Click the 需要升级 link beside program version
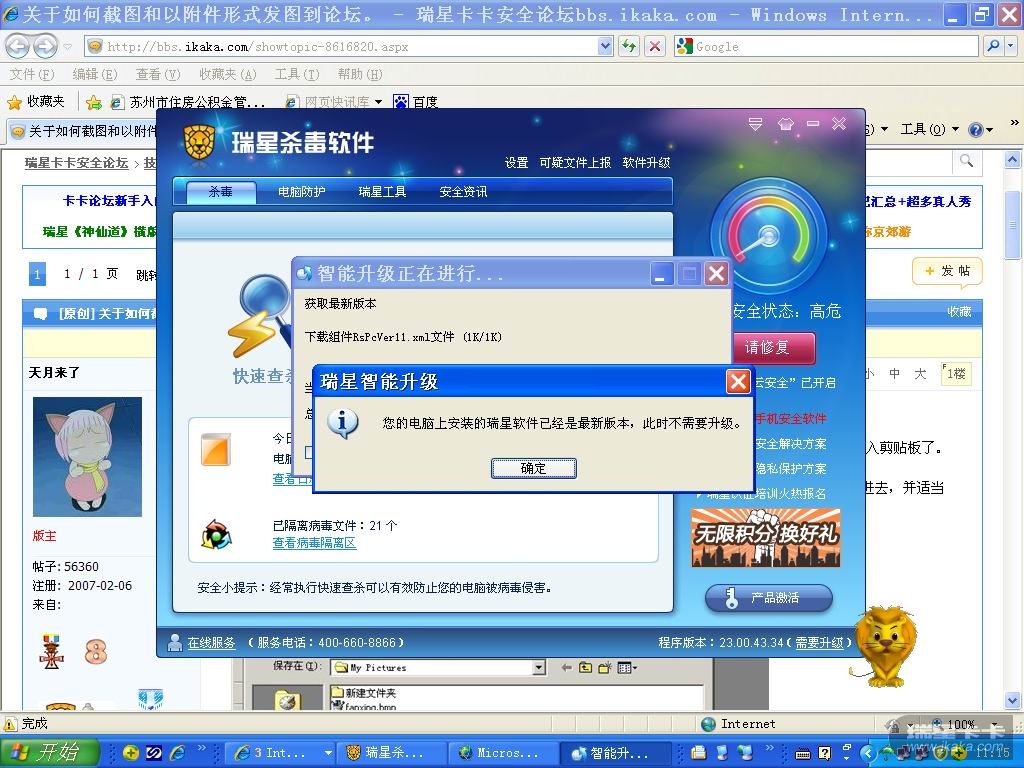 (x=819, y=643)
